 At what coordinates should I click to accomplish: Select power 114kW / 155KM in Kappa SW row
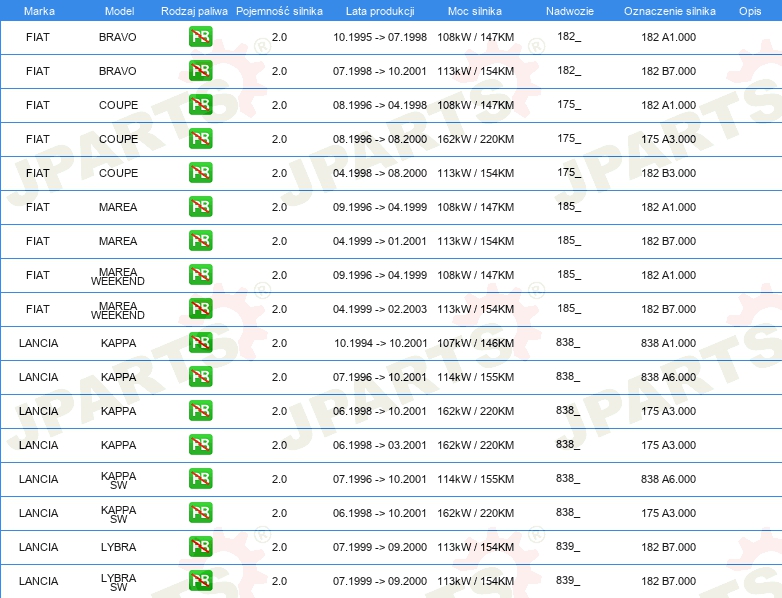[475, 479]
